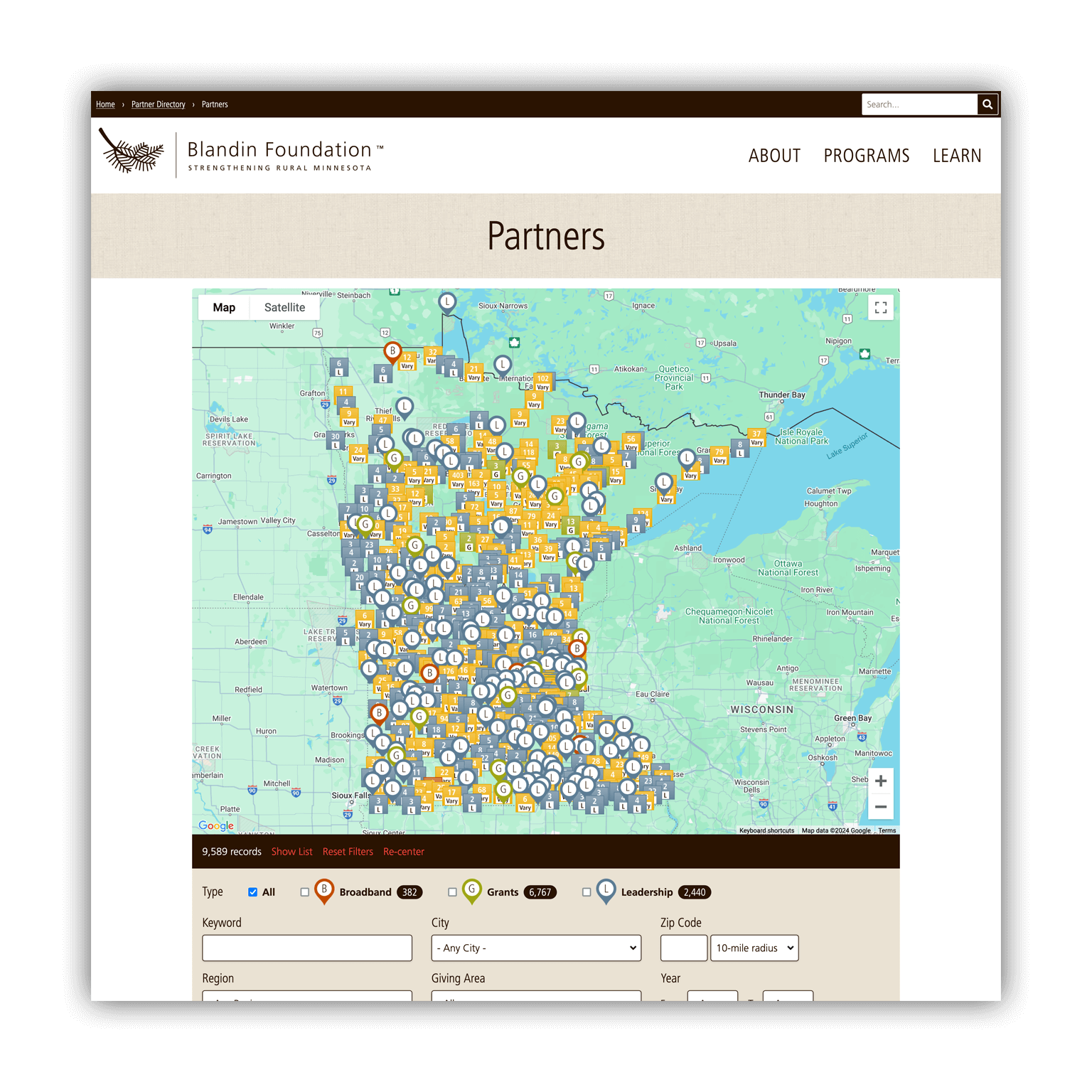Image resolution: width=1092 pixels, height=1092 pixels.
Task: Expand the 10-mile radius dropdown
Action: [x=754, y=948]
